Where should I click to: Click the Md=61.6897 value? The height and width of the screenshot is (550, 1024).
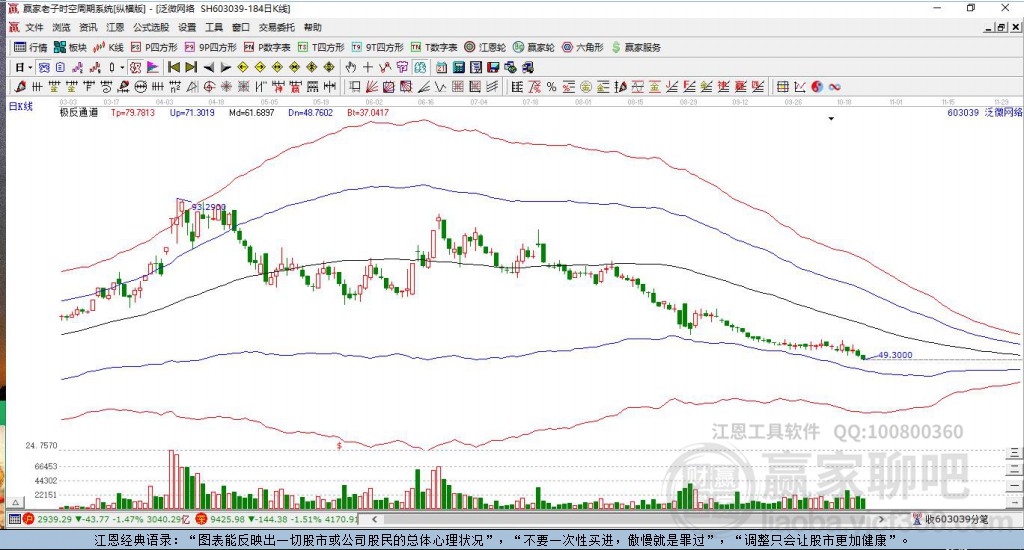pos(251,112)
